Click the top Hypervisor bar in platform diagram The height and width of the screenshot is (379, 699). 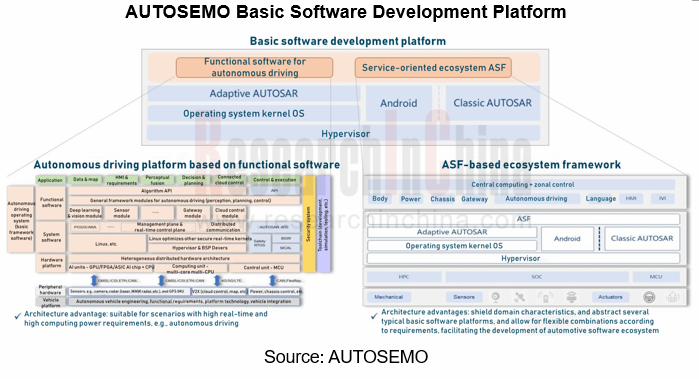(x=344, y=133)
